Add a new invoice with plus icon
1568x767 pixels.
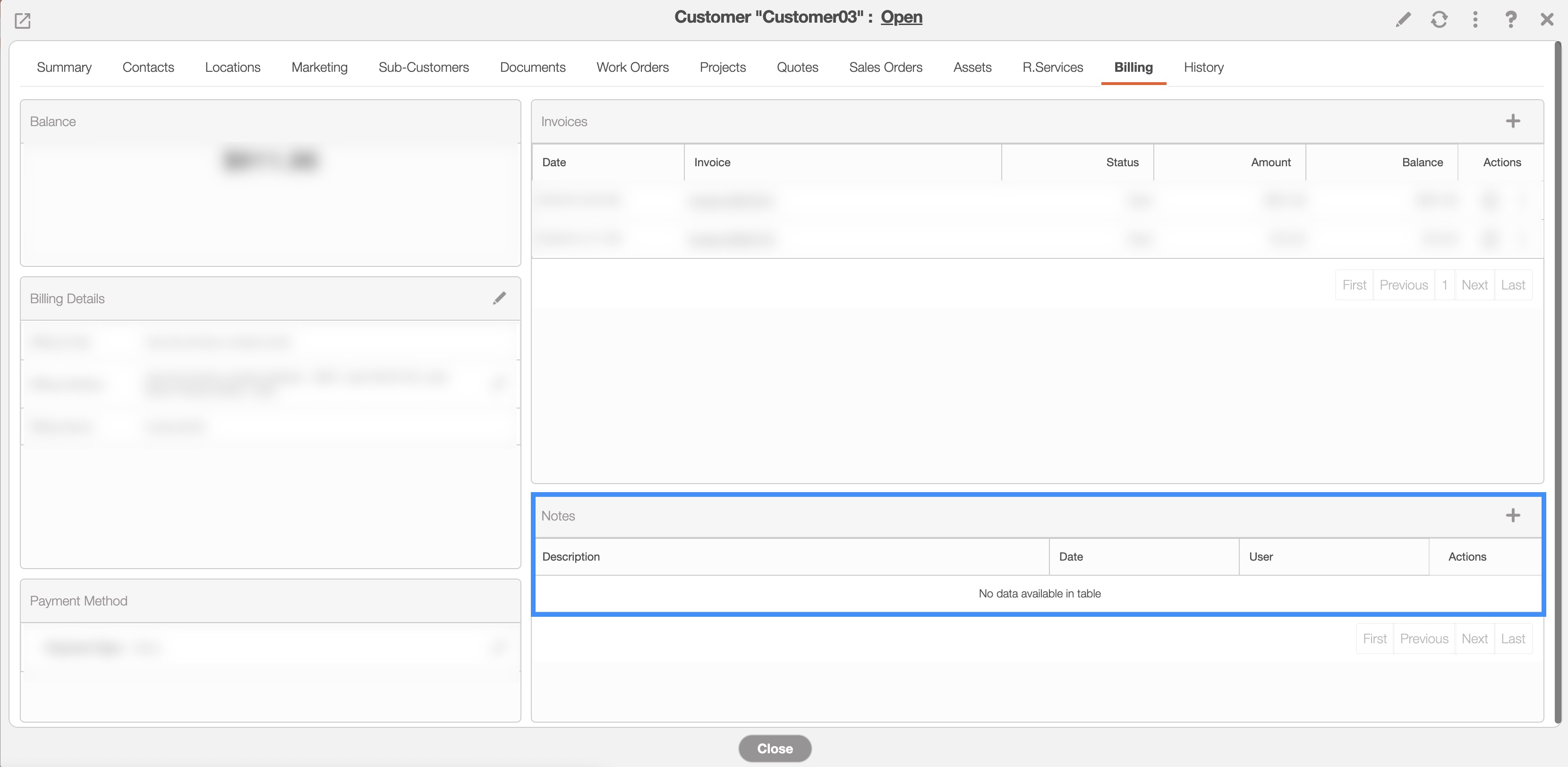[x=1513, y=121]
